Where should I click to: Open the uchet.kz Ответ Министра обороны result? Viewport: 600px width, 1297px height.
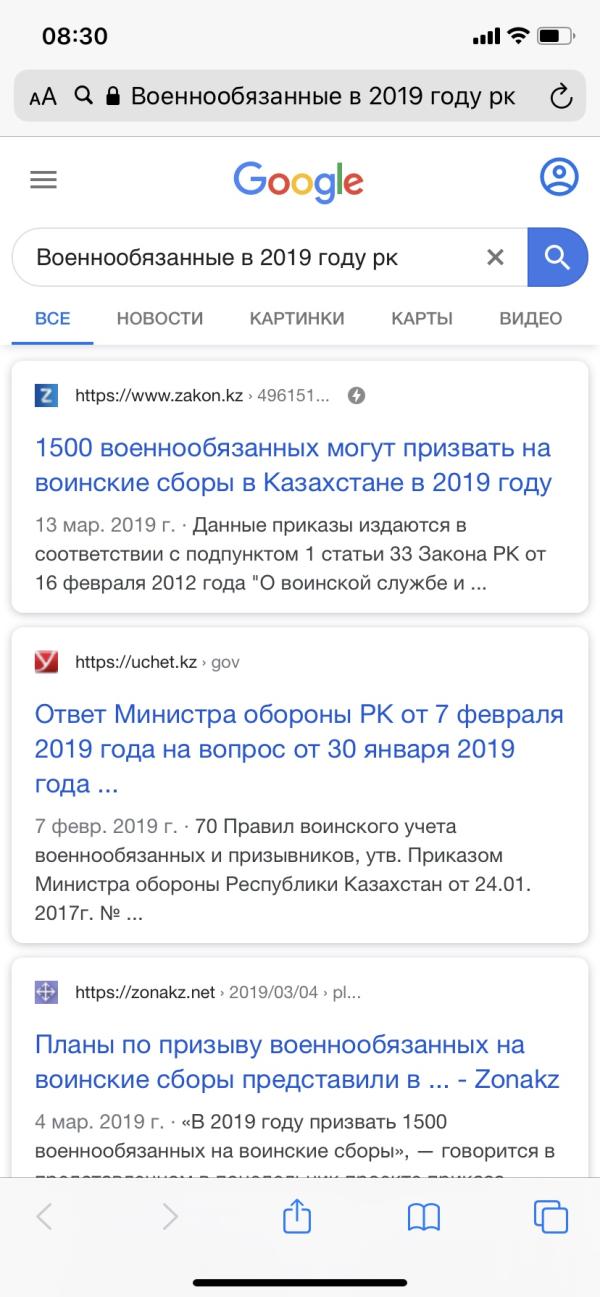[299, 749]
